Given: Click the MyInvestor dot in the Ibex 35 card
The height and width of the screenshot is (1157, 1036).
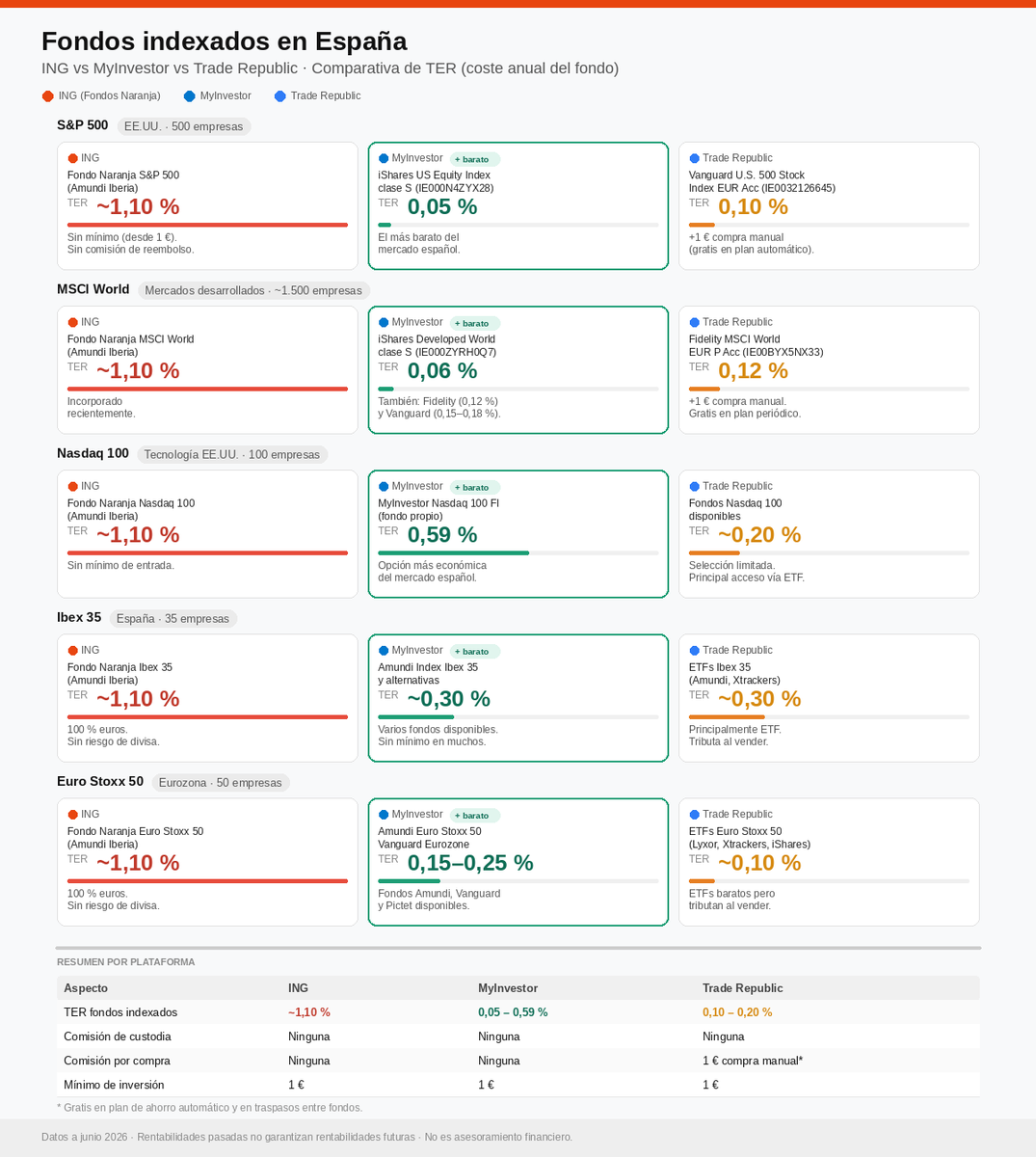Looking at the screenshot, I should (x=384, y=650).
